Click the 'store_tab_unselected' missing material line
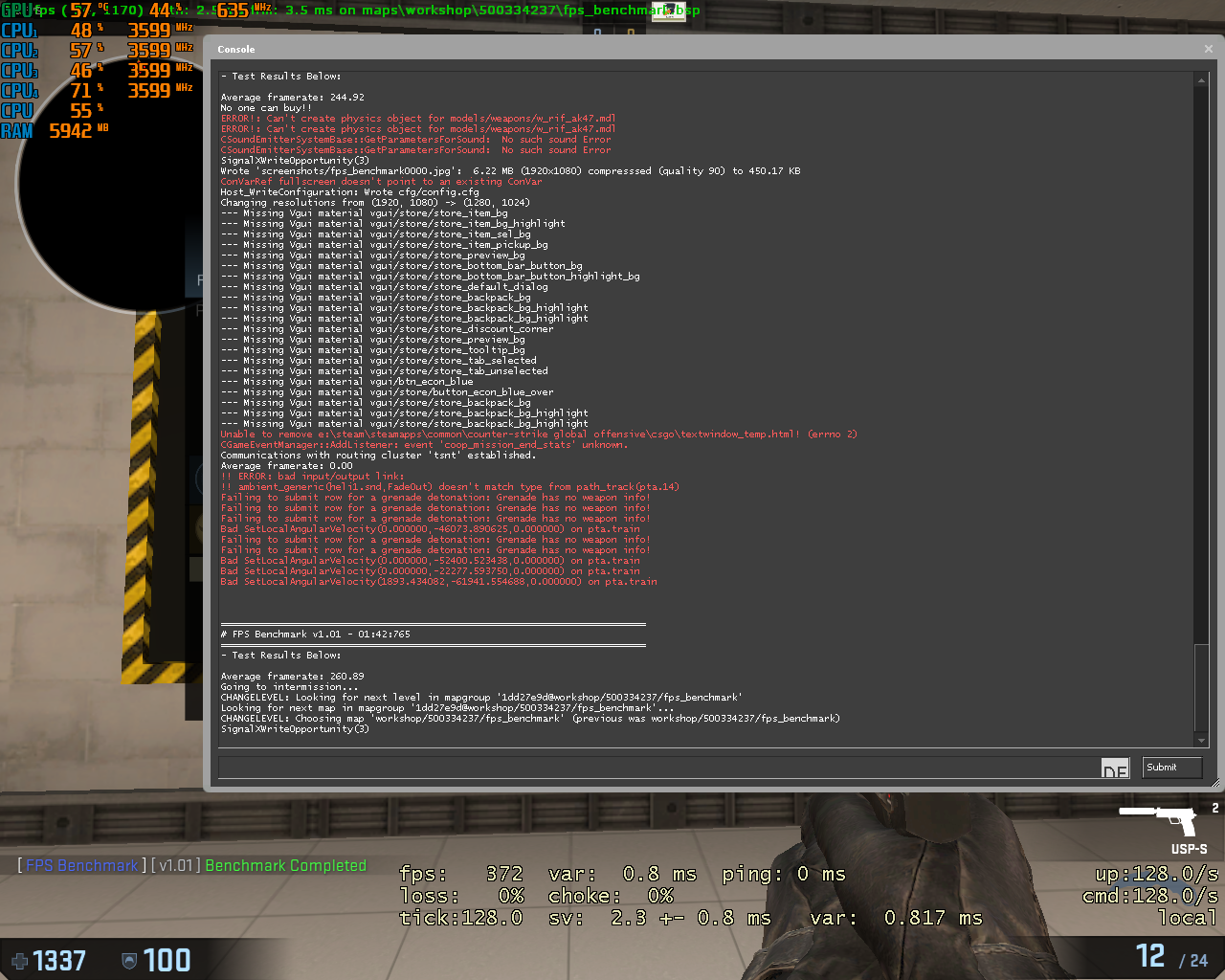Image resolution: width=1225 pixels, height=980 pixels. [384, 371]
